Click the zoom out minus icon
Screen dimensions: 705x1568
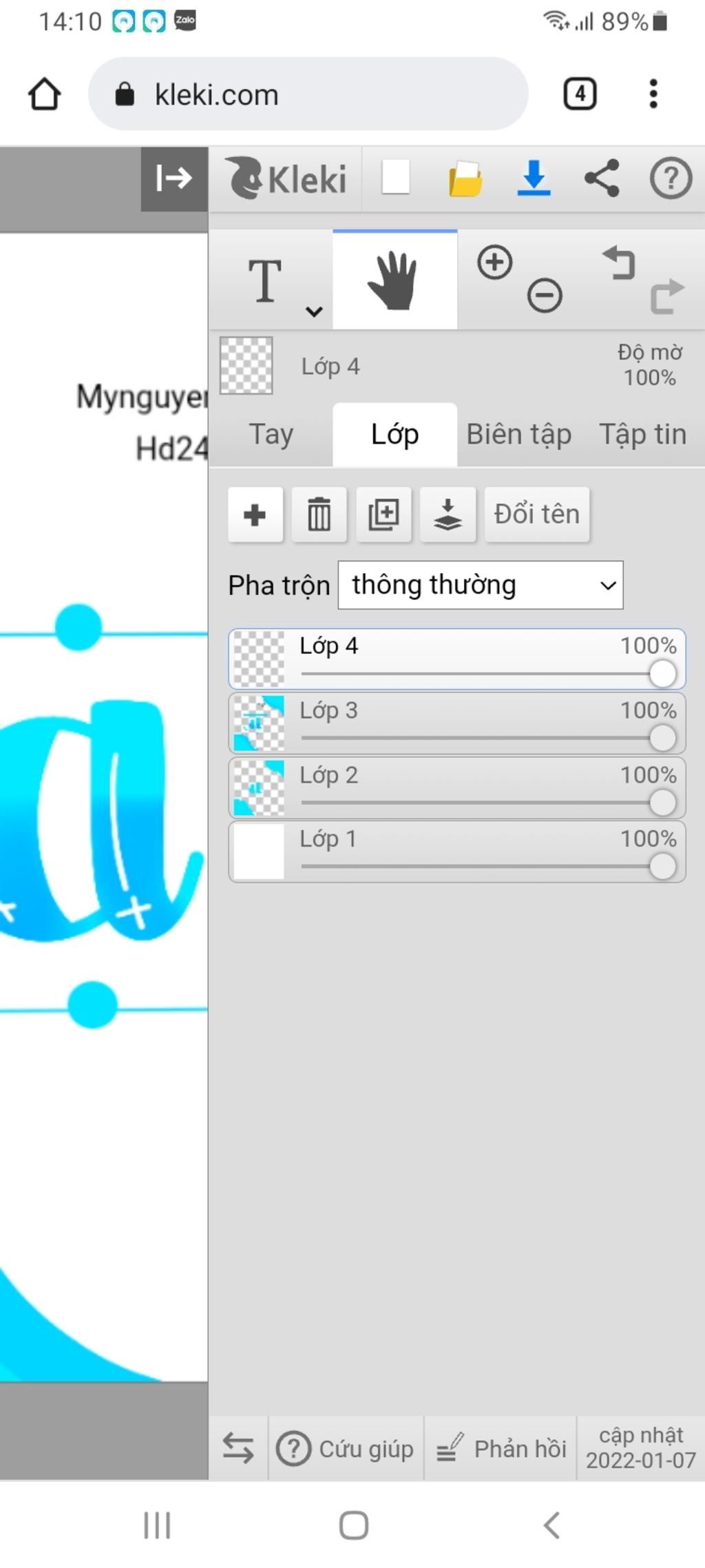click(545, 296)
